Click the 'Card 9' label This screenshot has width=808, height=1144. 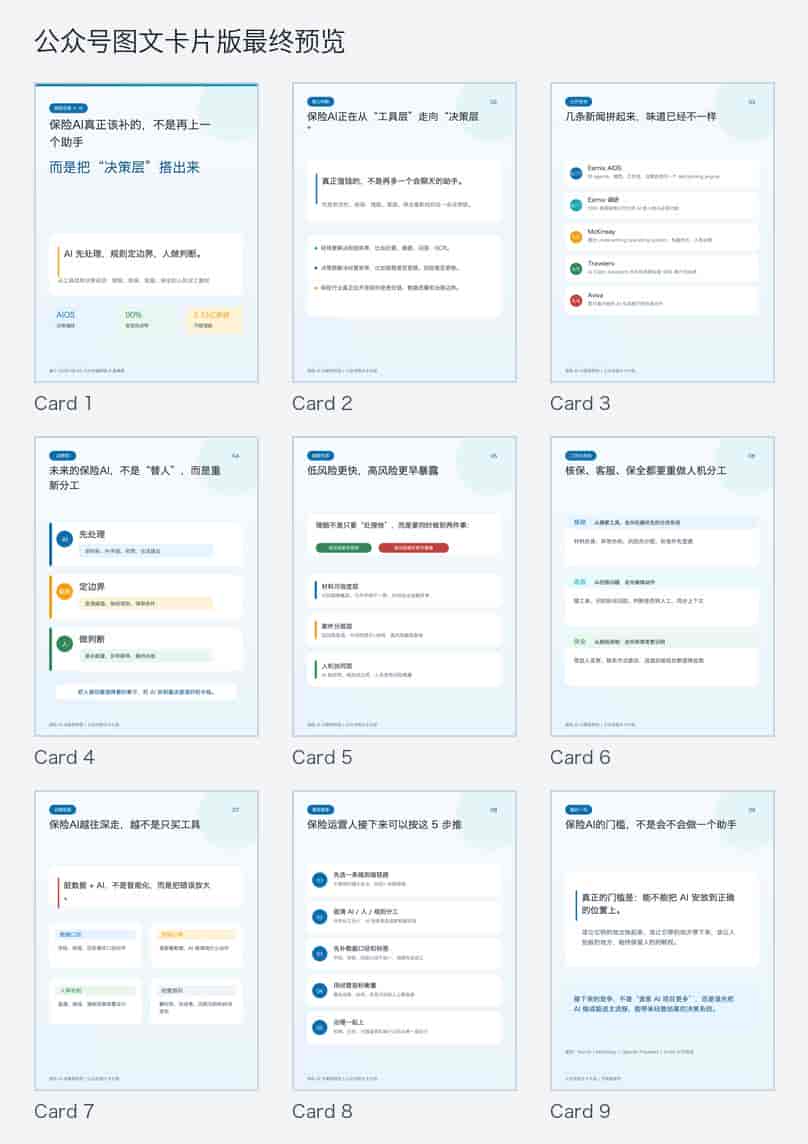[x=580, y=1111]
